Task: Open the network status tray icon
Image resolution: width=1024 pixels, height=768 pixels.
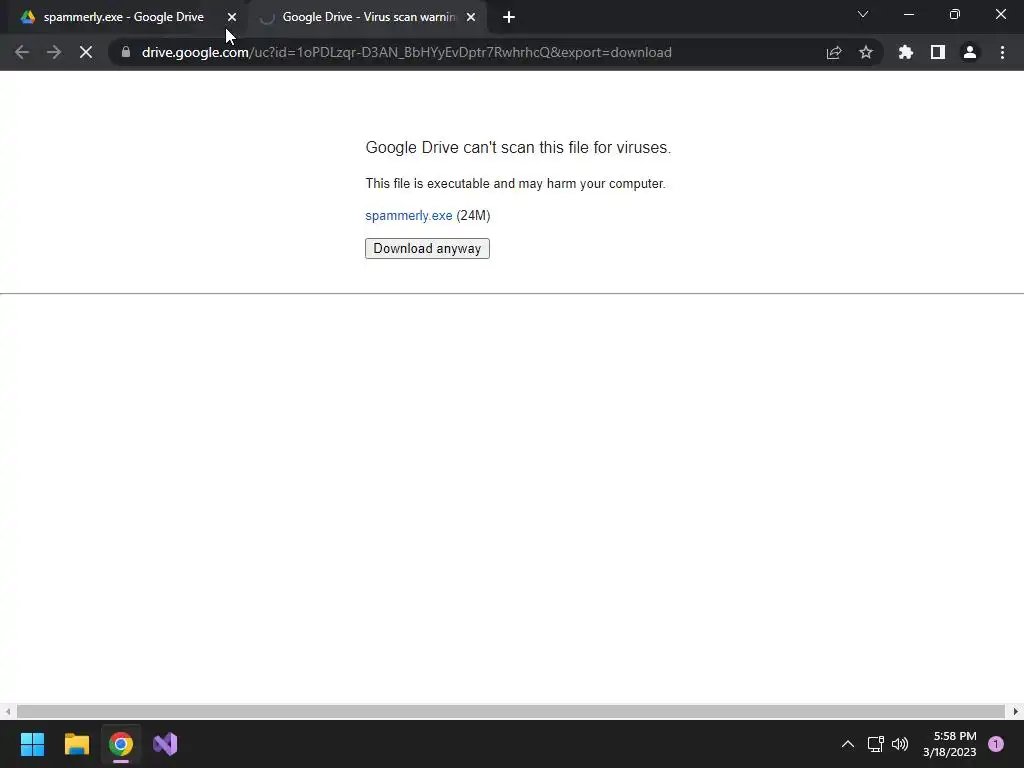Action: click(875, 744)
